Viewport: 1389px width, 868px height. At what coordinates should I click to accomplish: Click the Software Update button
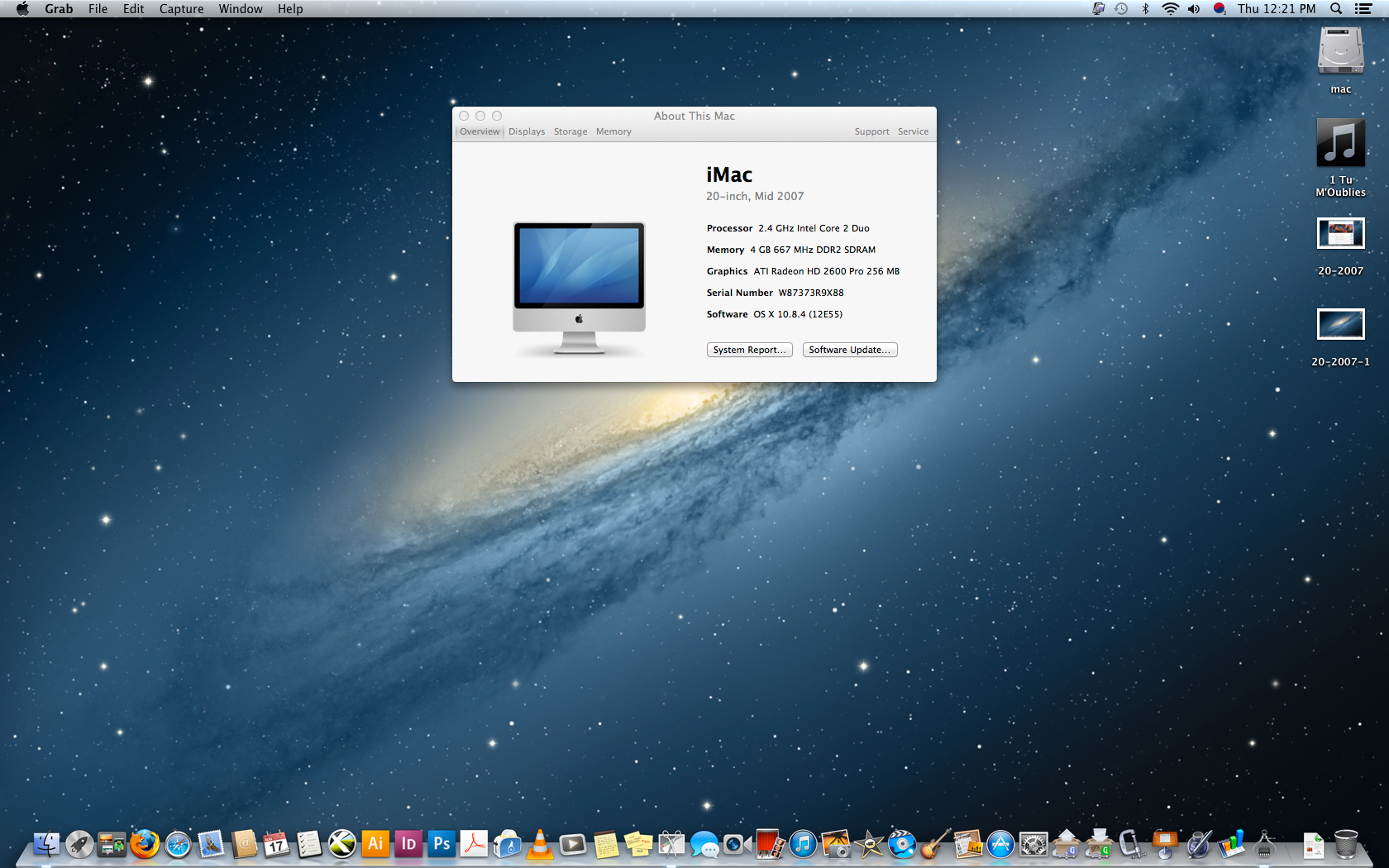click(x=849, y=350)
